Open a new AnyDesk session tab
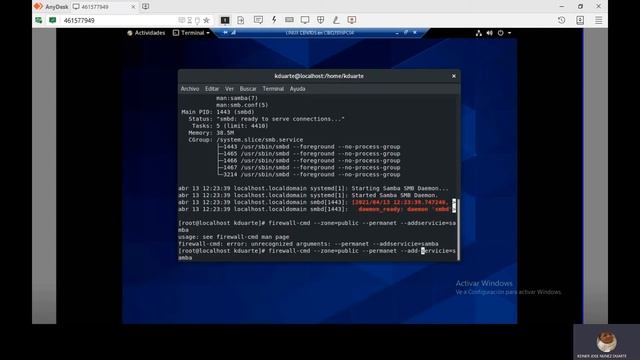The height and width of the screenshot is (360, 640). click(145, 7)
